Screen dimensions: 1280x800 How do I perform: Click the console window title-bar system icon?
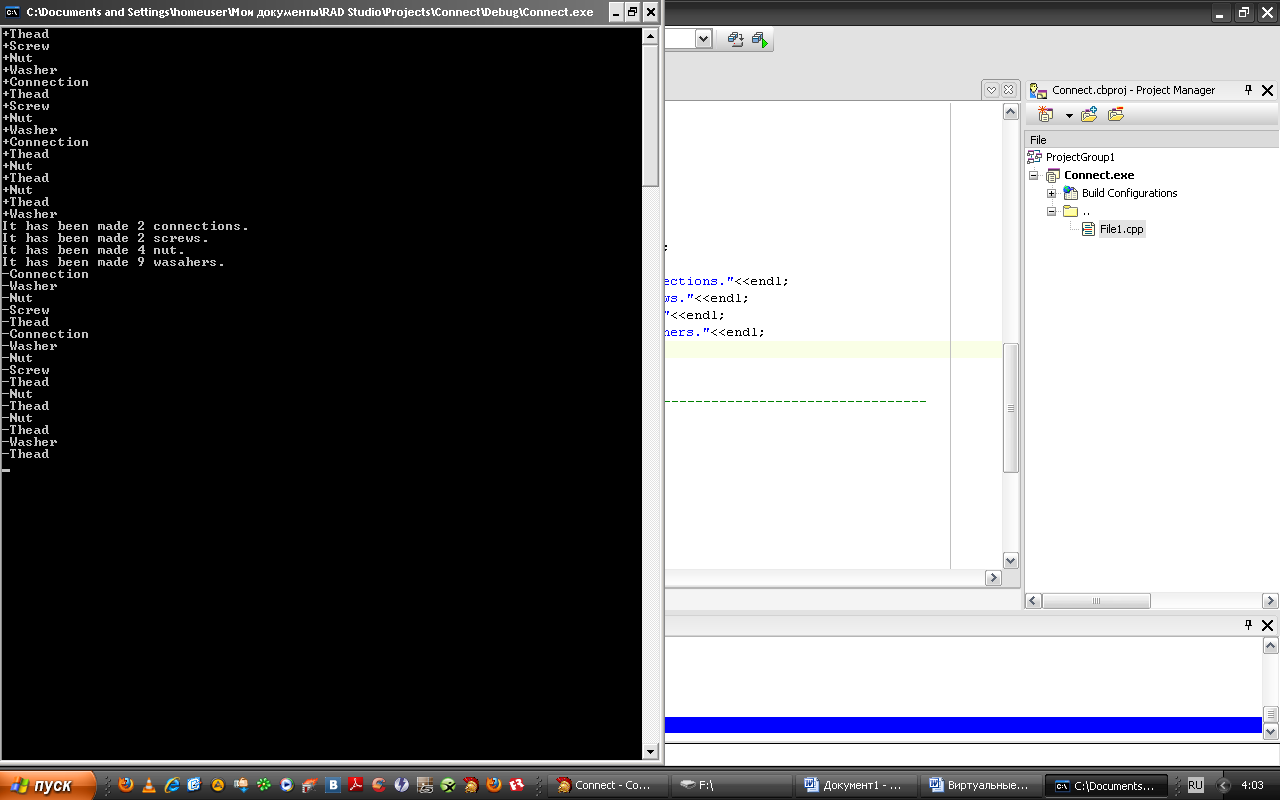[12, 12]
